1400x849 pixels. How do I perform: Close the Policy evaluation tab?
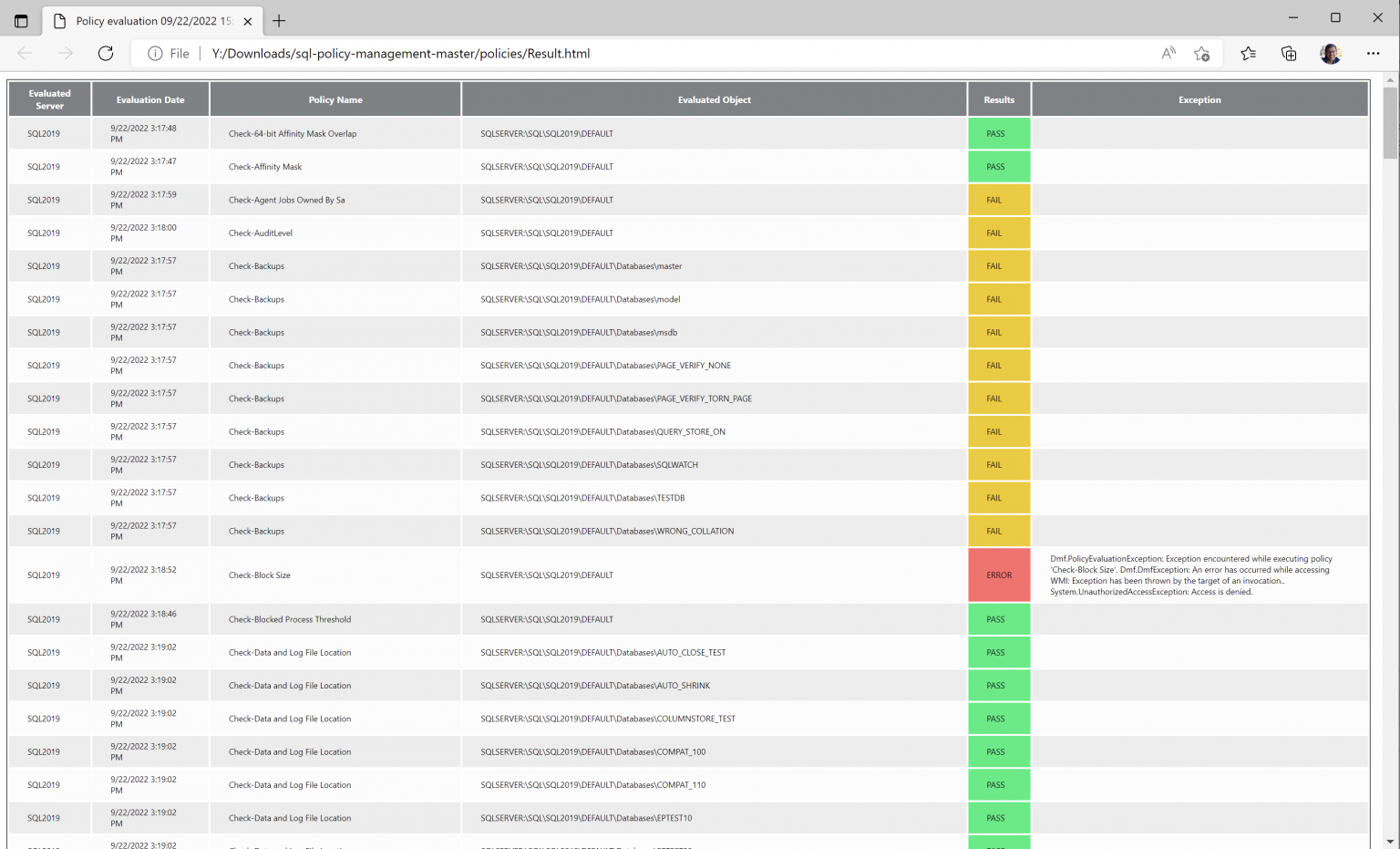(247, 20)
